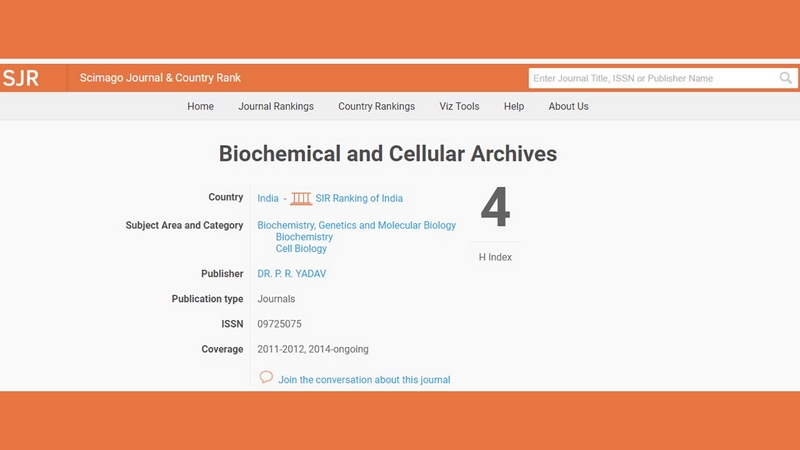The height and width of the screenshot is (450, 800).
Task: Open the About Us menu item
Action: coord(568,106)
